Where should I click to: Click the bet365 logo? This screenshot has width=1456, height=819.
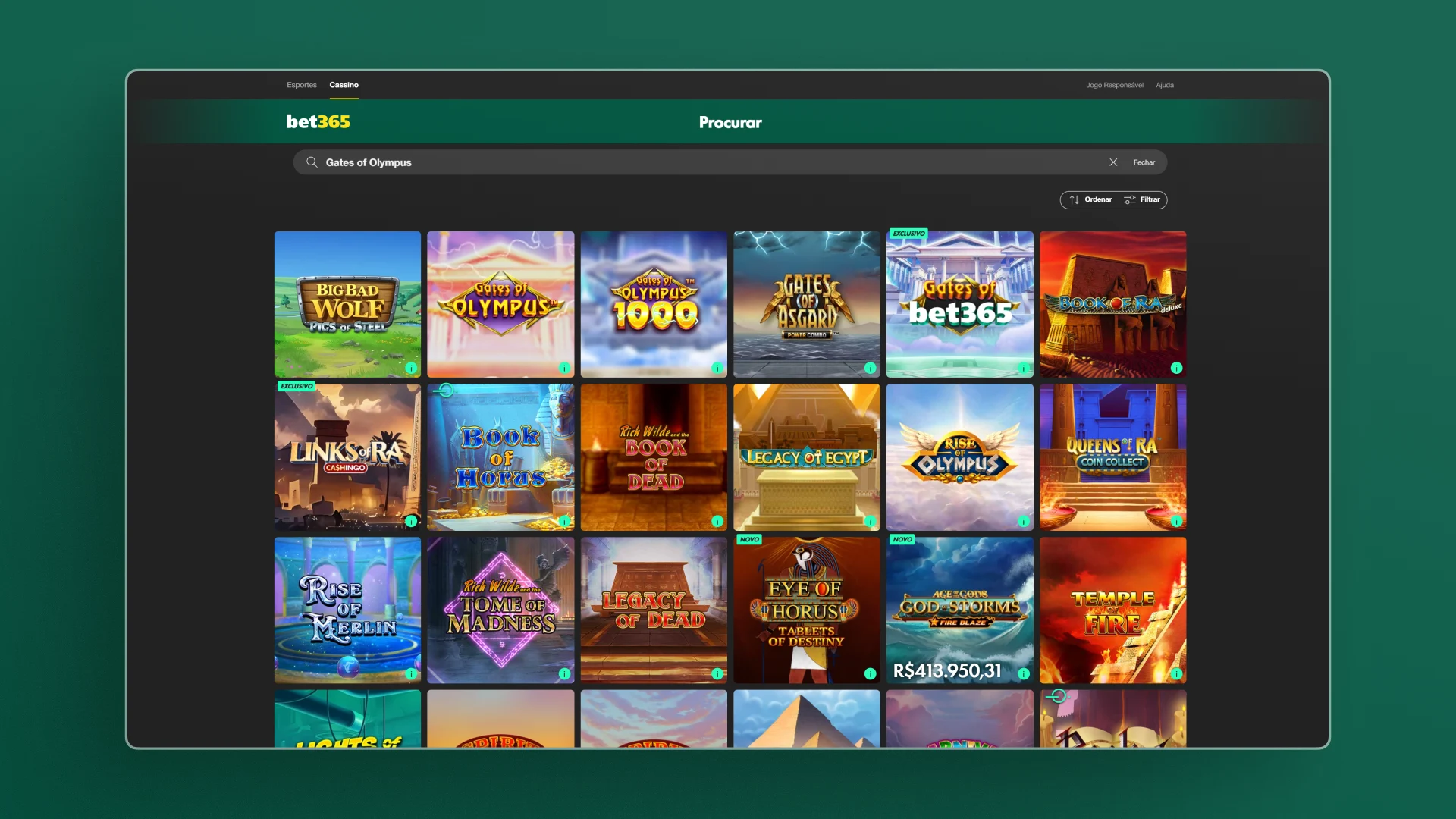[318, 121]
